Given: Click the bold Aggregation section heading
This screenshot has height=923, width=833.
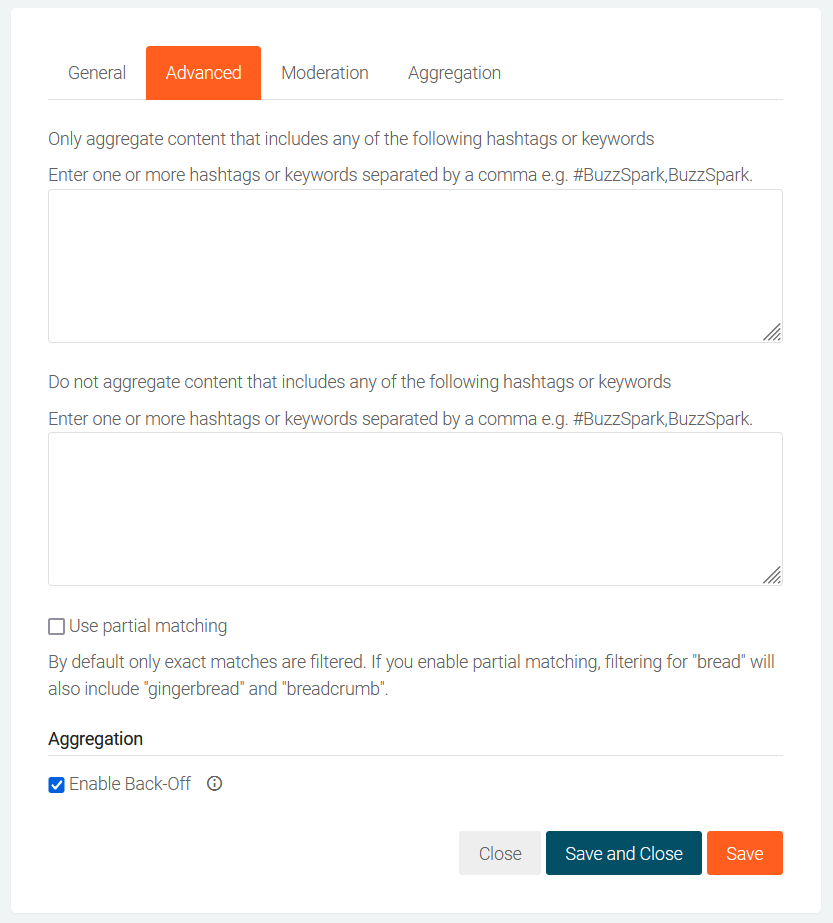Looking at the screenshot, I should click(x=96, y=739).
